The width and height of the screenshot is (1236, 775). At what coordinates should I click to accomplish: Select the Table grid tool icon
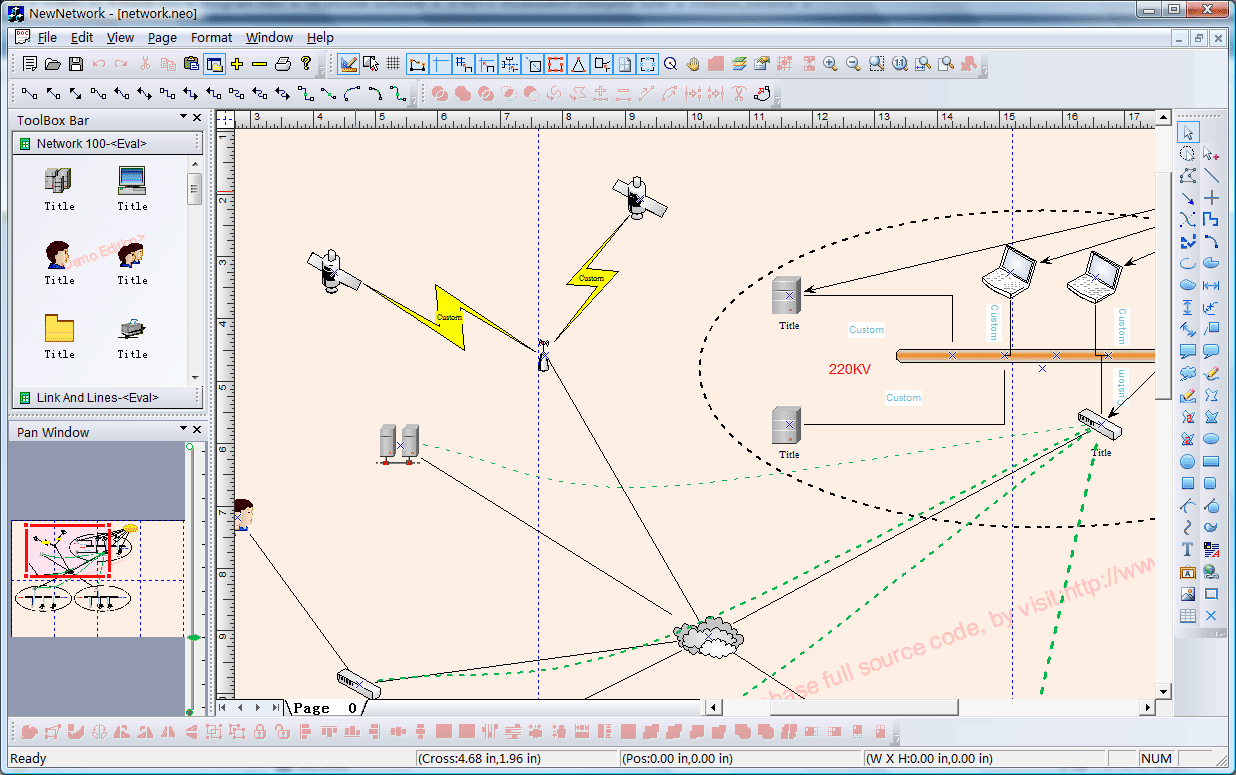1187,616
